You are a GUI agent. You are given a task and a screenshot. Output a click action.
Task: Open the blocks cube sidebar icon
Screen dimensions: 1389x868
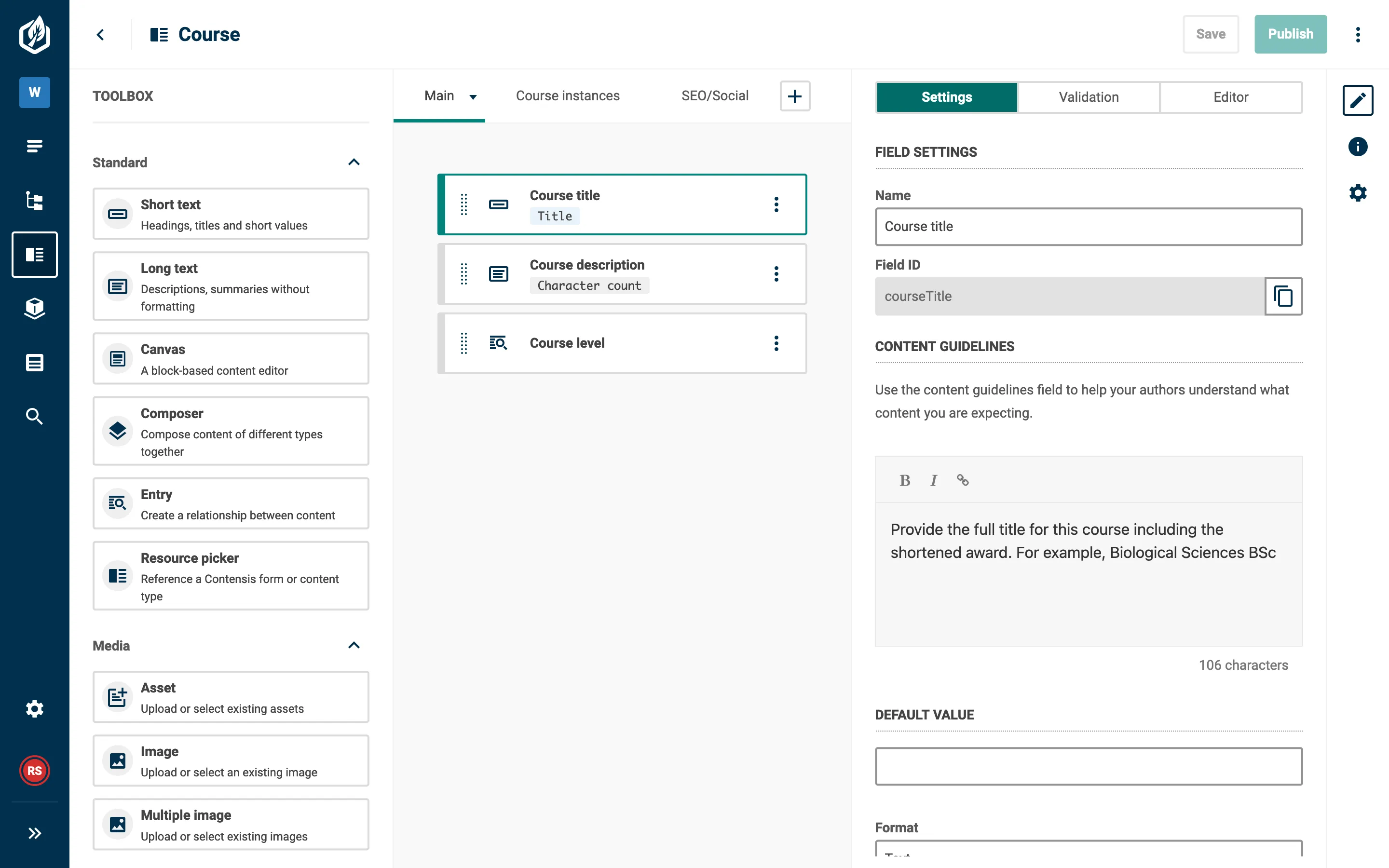(x=34, y=308)
